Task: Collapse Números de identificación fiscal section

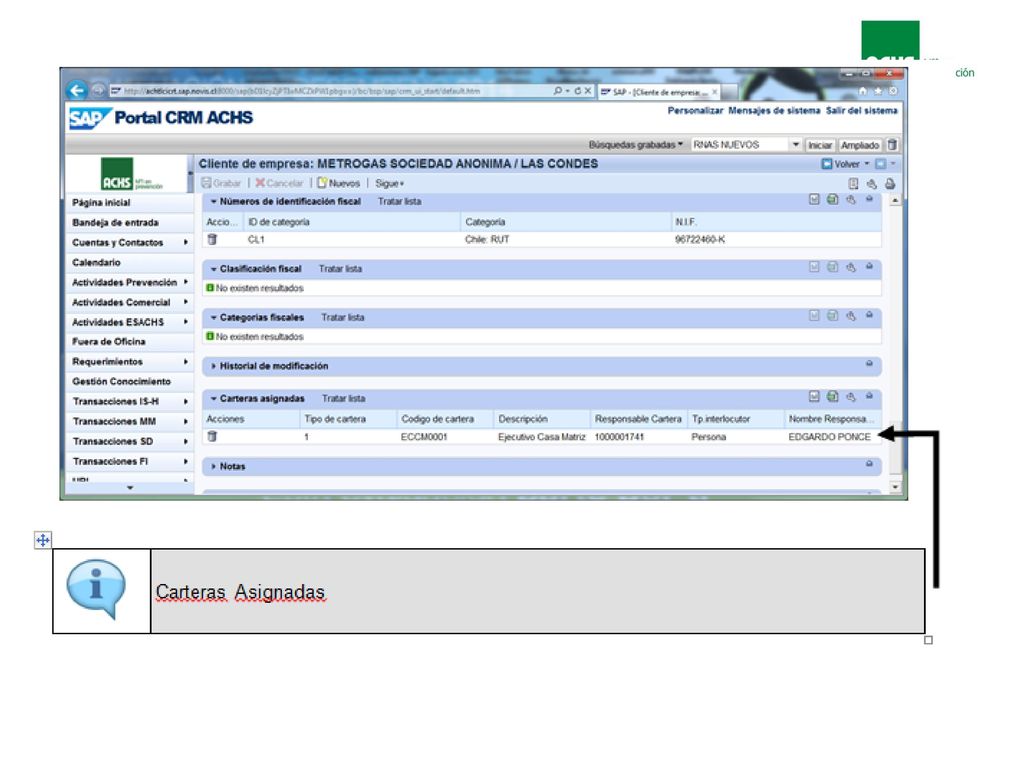Action: [214, 202]
